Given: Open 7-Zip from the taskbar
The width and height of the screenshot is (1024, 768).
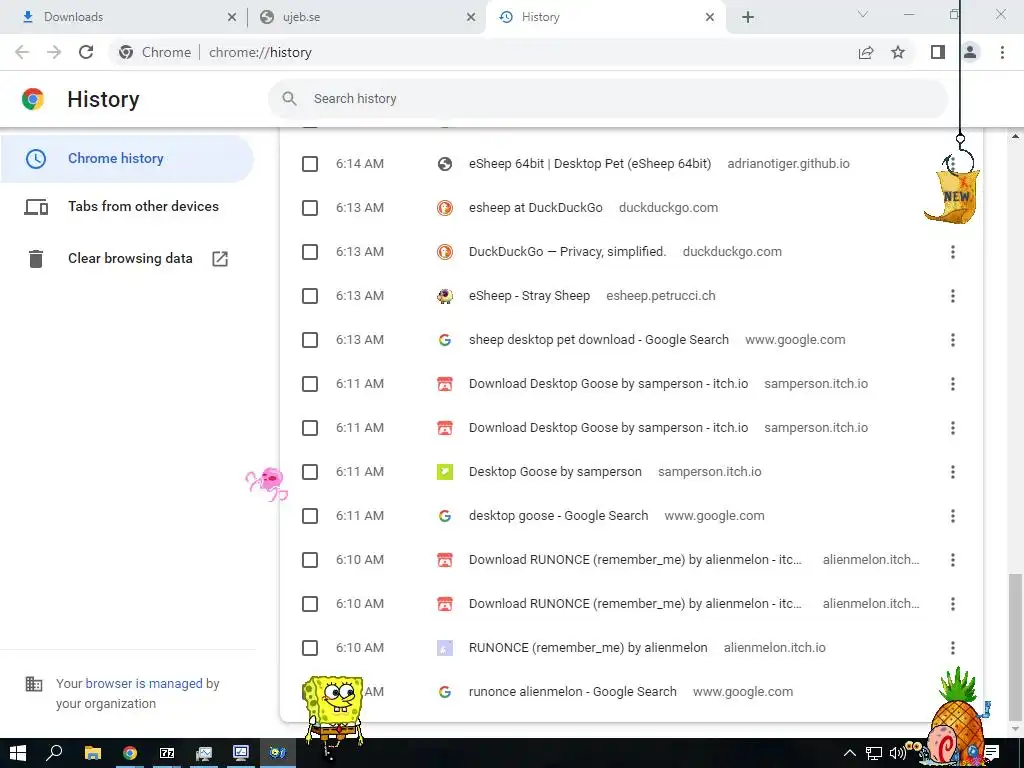Looking at the screenshot, I should coord(167,753).
